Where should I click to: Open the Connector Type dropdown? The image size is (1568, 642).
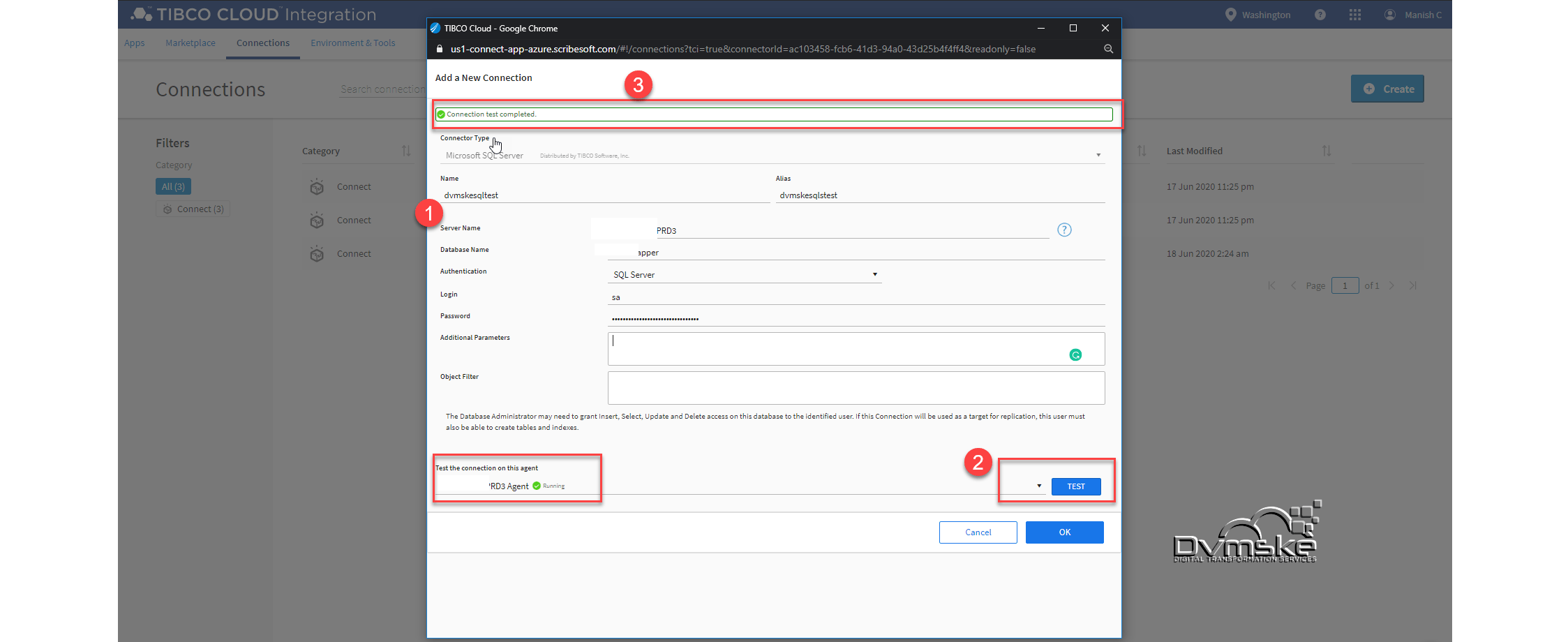click(x=1098, y=154)
